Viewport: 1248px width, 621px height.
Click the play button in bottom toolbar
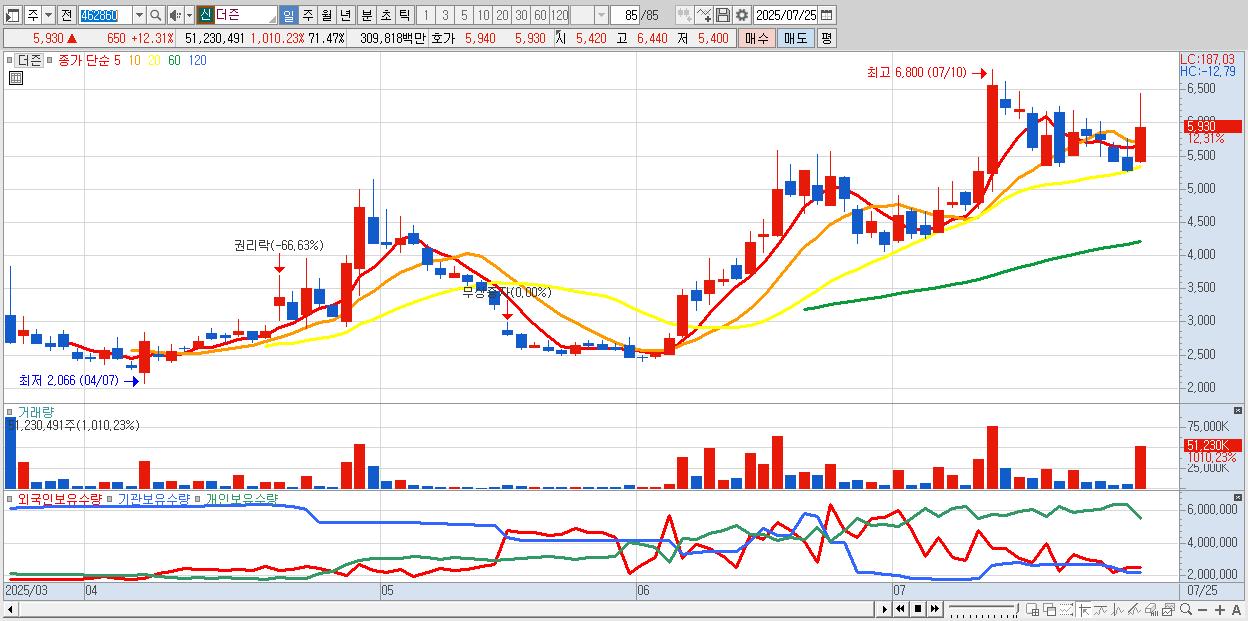[885, 609]
